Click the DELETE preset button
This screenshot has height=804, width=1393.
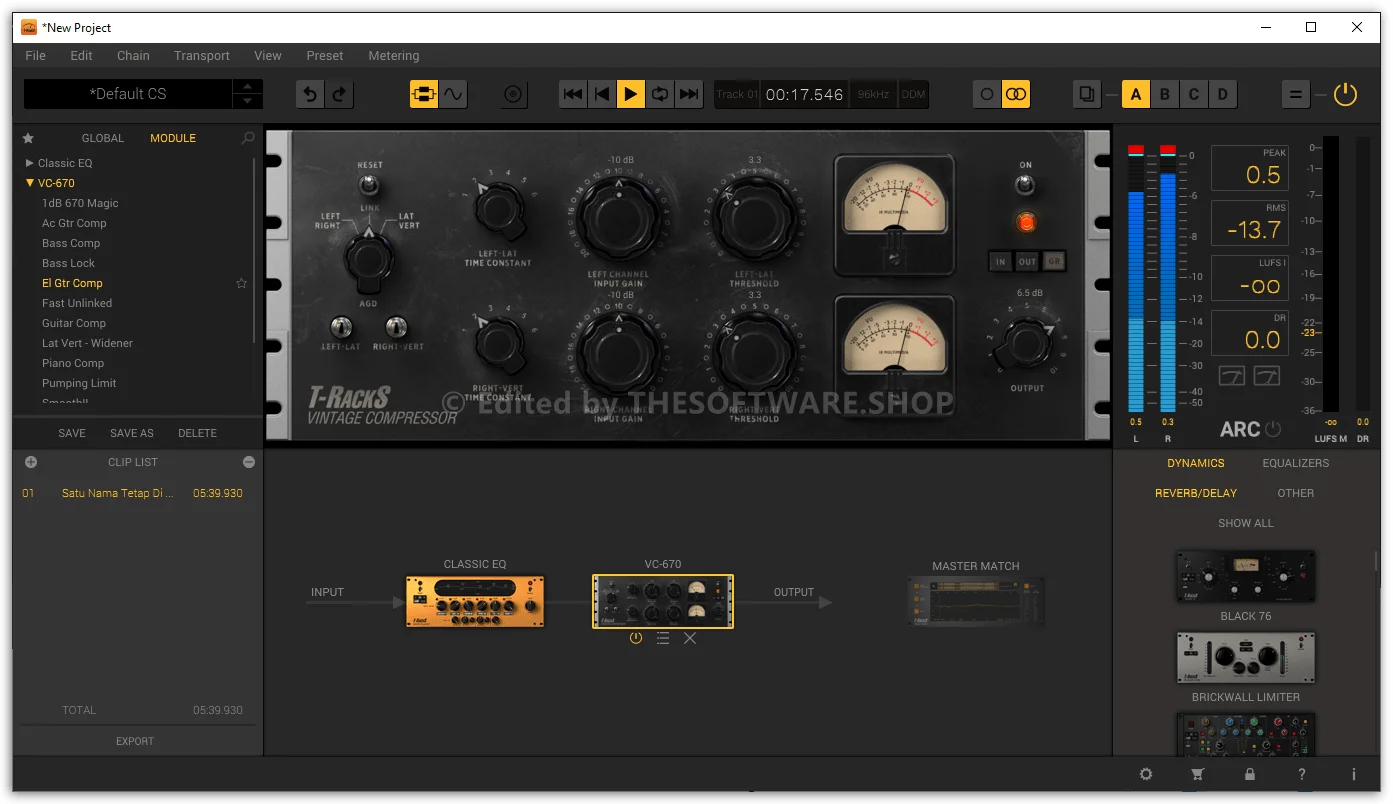pyautogui.click(x=197, y=433)
